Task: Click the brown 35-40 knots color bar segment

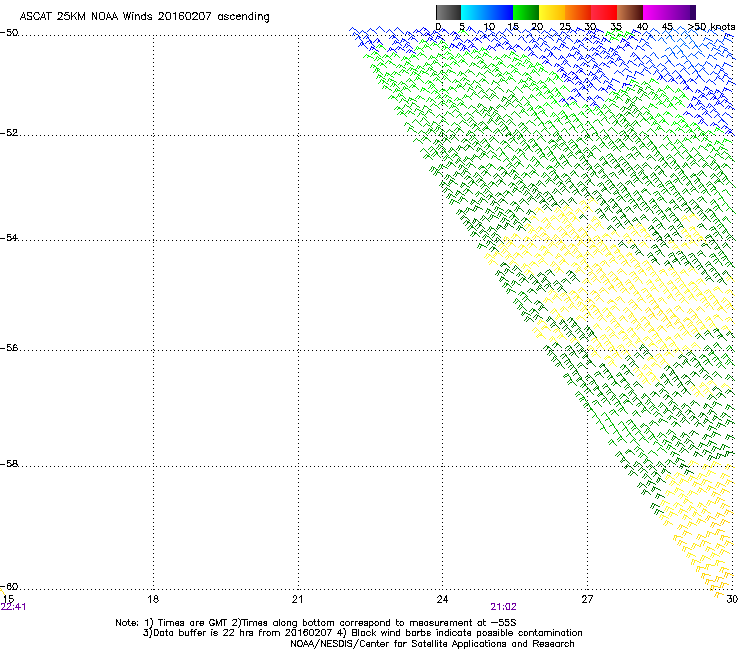Action: (630, 12)
